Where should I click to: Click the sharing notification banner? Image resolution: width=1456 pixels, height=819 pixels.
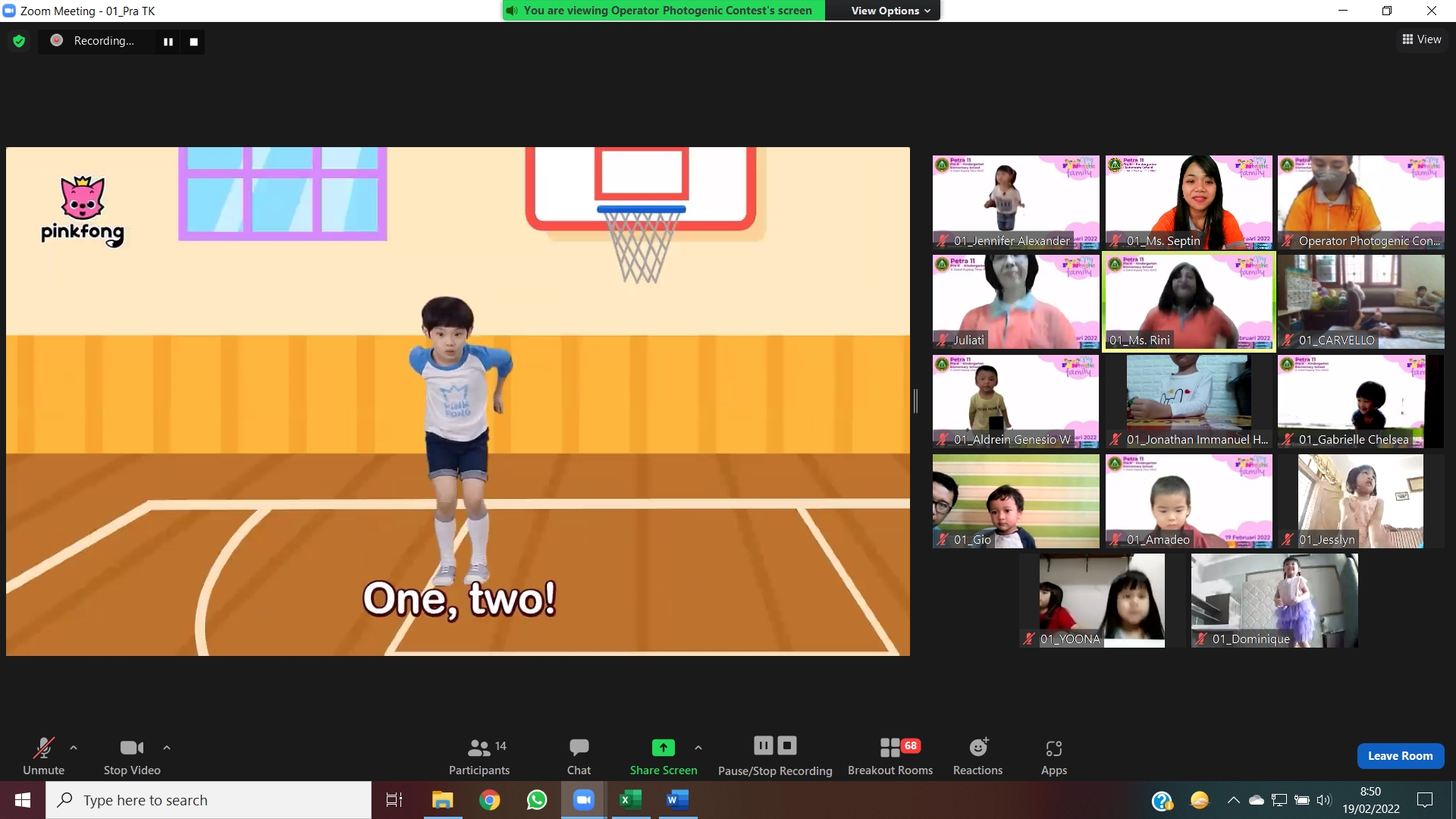coord(664,11)
